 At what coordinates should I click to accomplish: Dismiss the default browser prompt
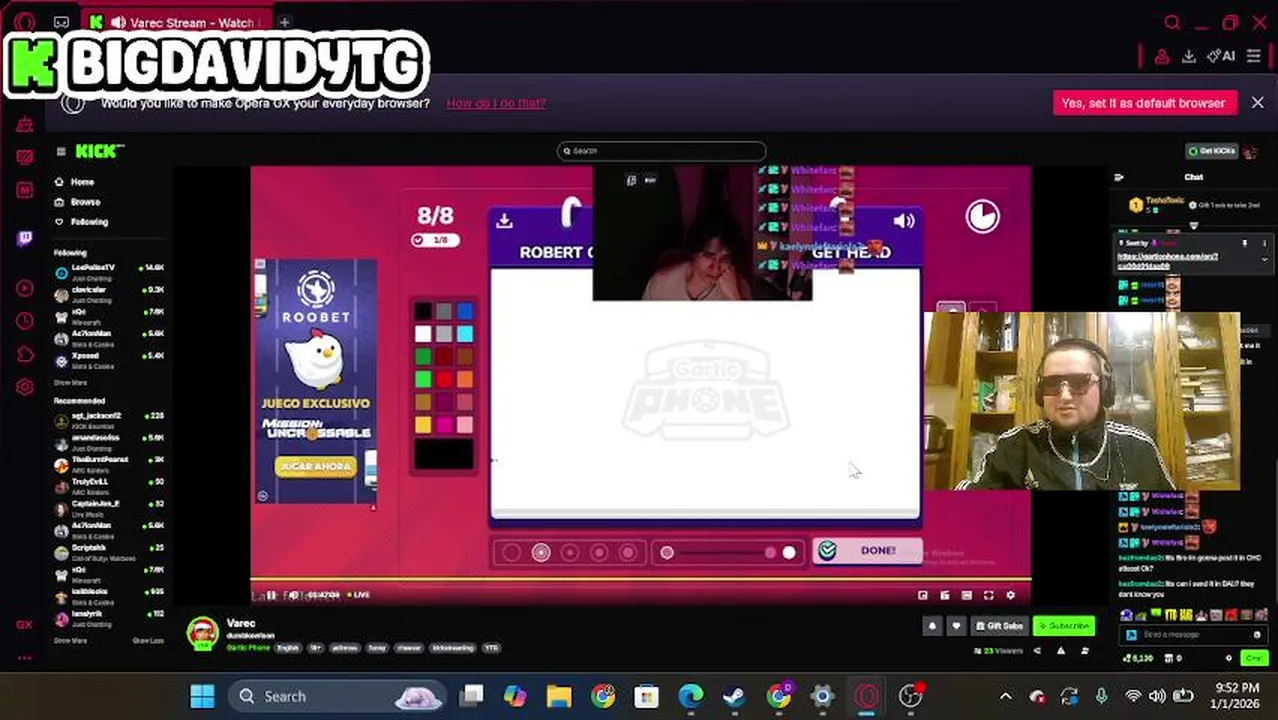(1257, 103)
